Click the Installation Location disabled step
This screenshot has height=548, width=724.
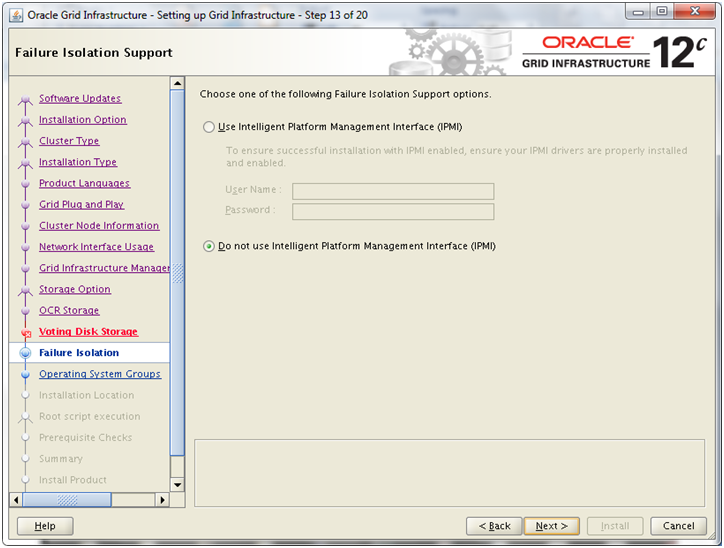[x=86, y=395]
